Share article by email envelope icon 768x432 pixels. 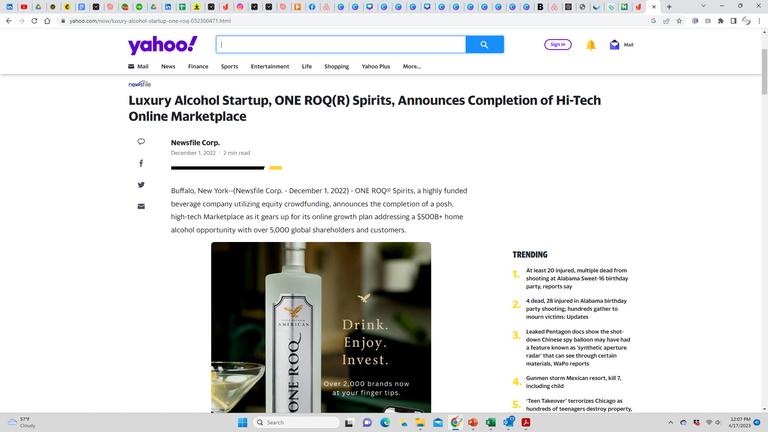[141, 206]
